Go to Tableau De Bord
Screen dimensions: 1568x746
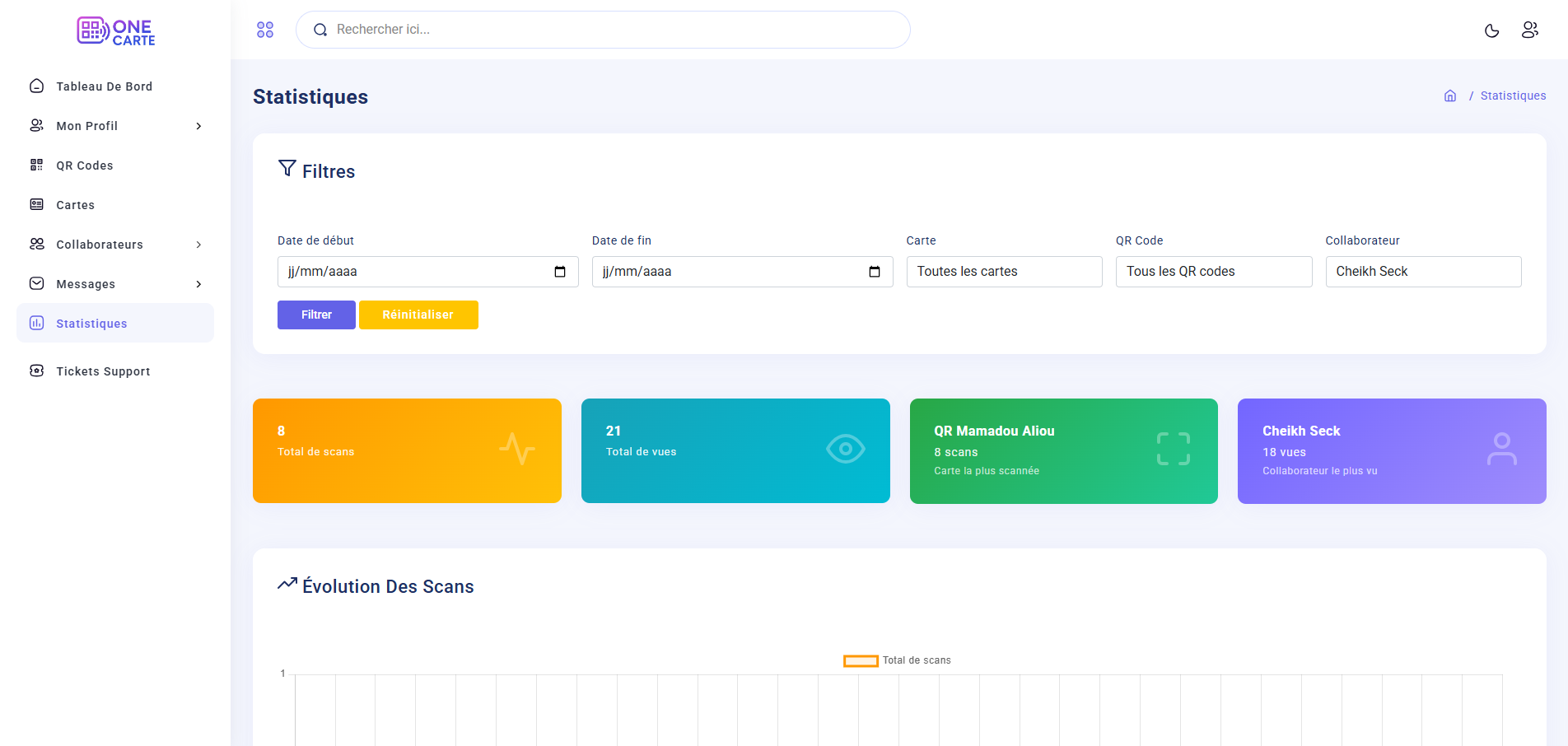[104, 86]
